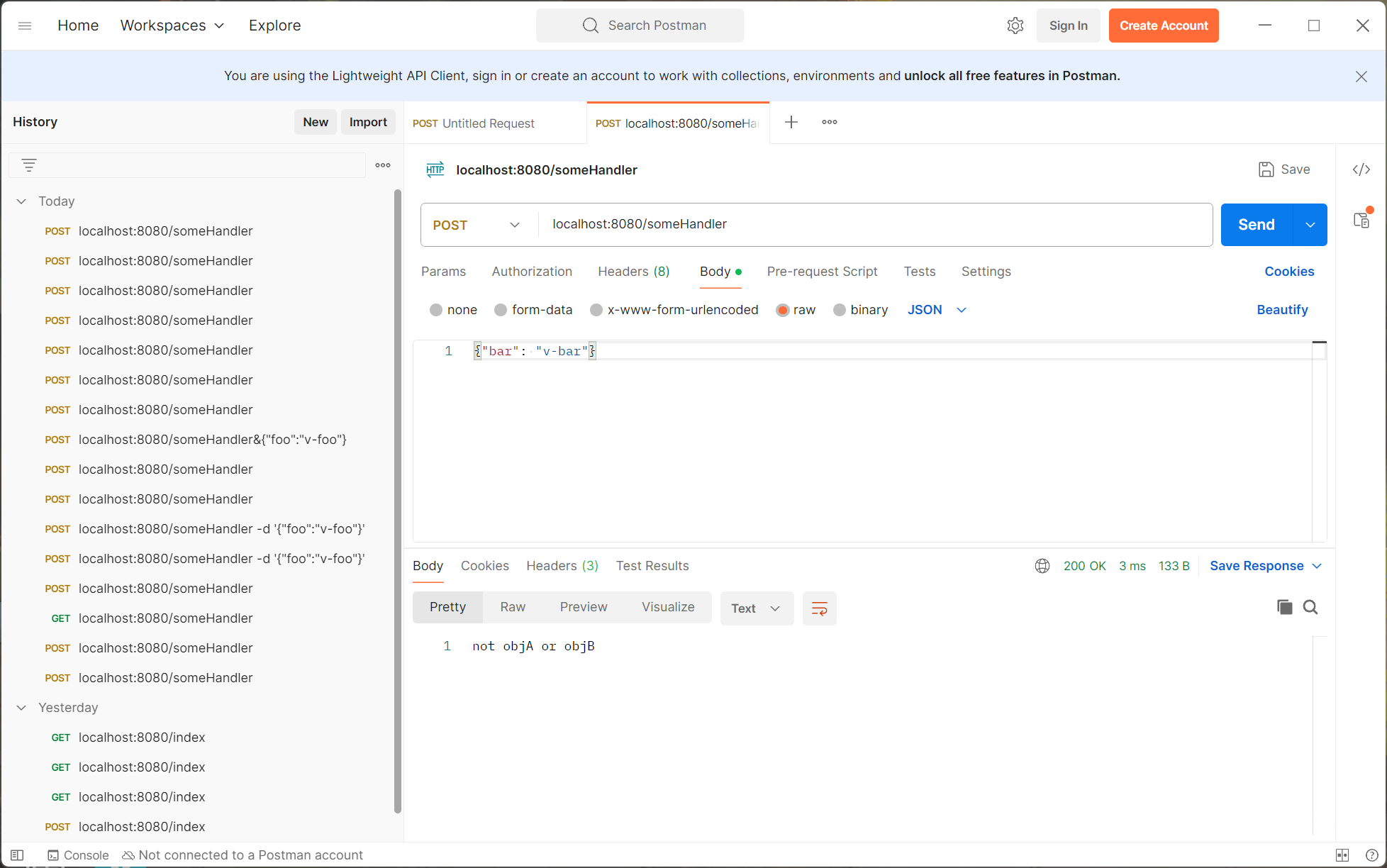Open the Pre-request Script tab

coord(822,272)
